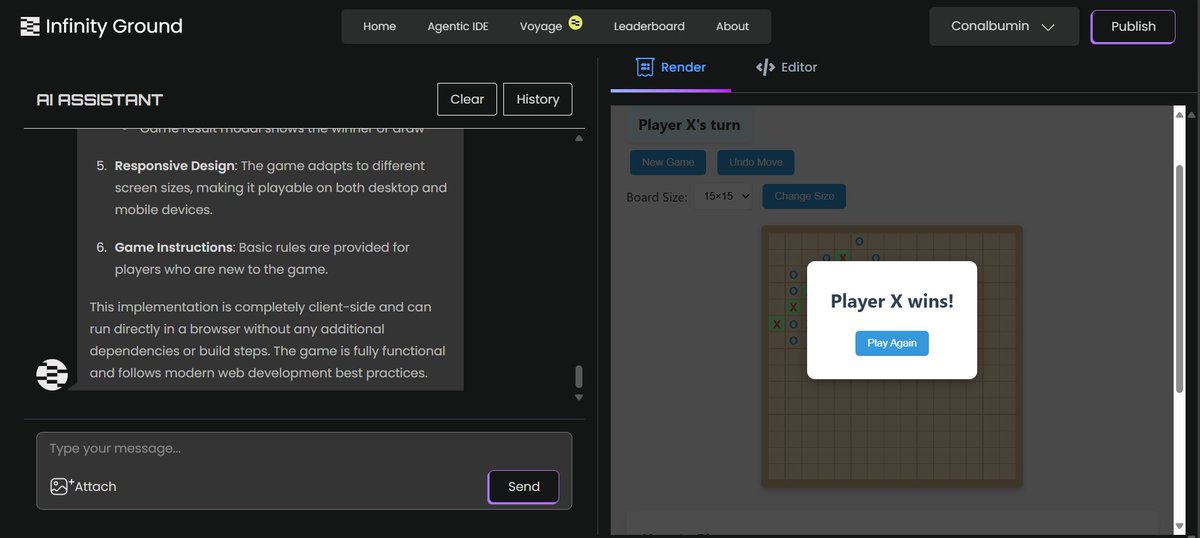This screenshot has height=538, width=1200.
Task: Click the Editor code brackets icon
Action: click(x=765, y=67)
